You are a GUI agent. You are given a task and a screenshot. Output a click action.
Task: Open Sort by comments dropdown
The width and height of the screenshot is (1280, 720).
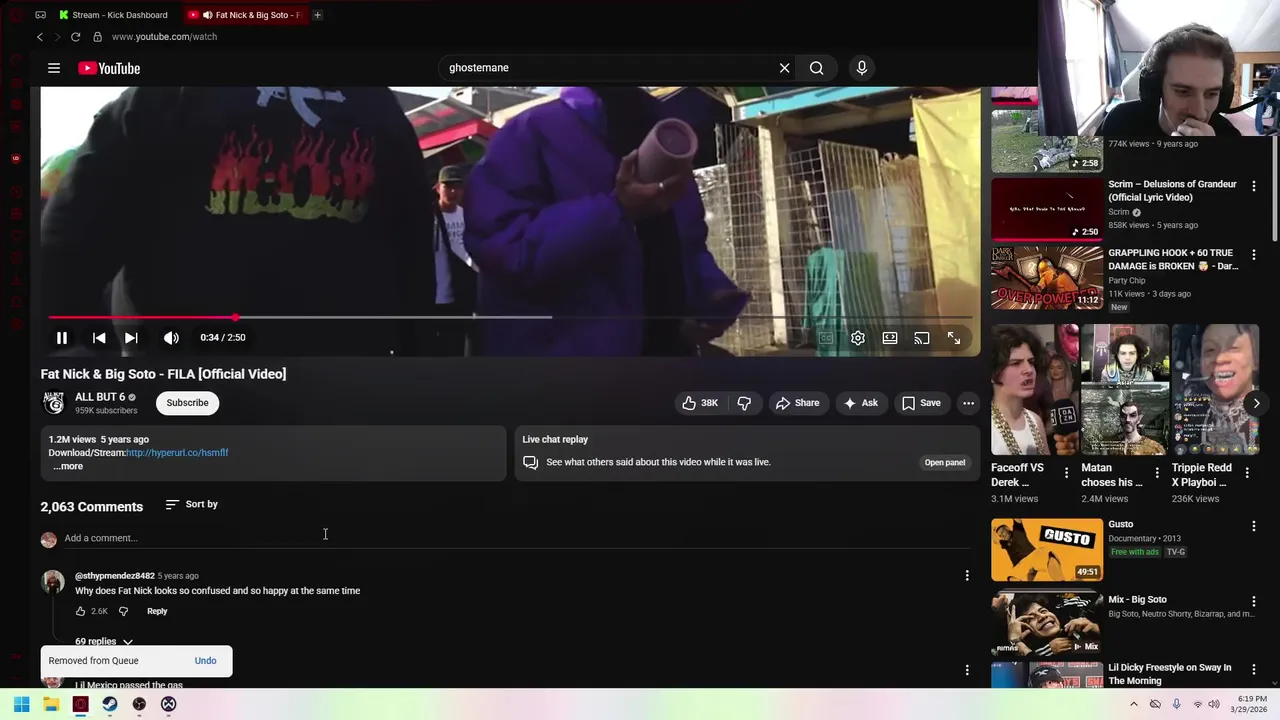point(191,504)
